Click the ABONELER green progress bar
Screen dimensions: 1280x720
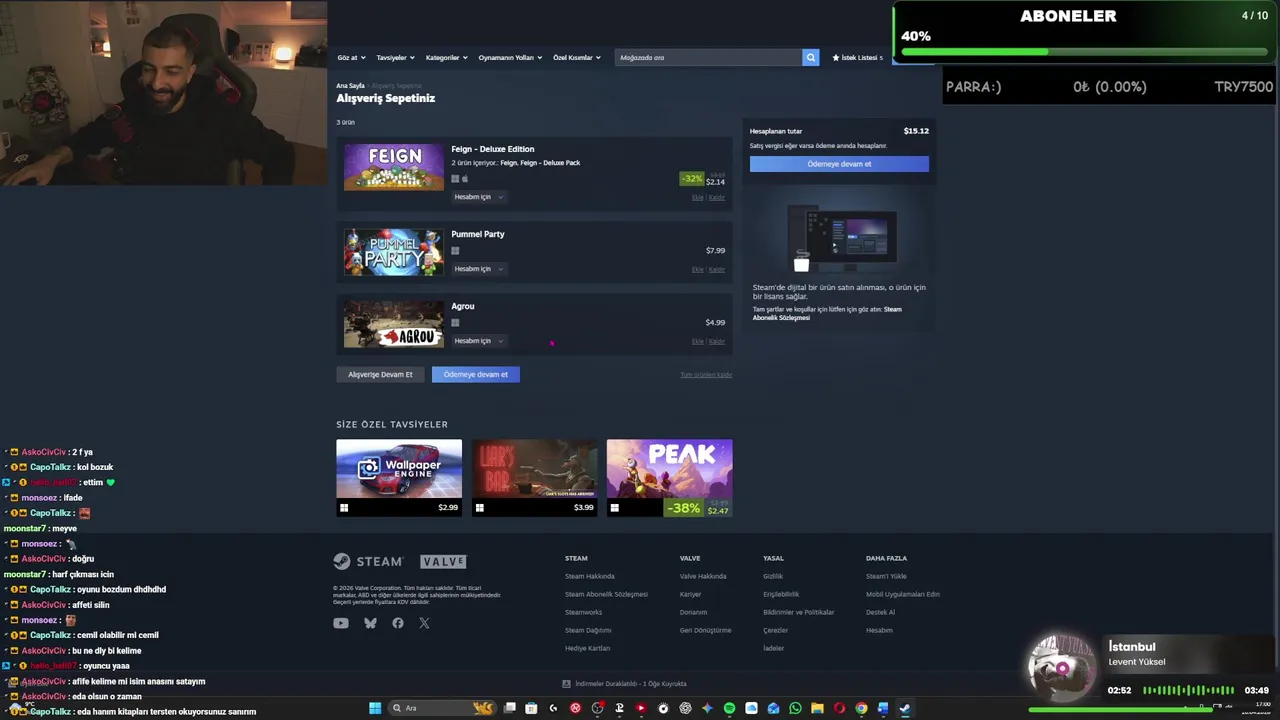1084,51
